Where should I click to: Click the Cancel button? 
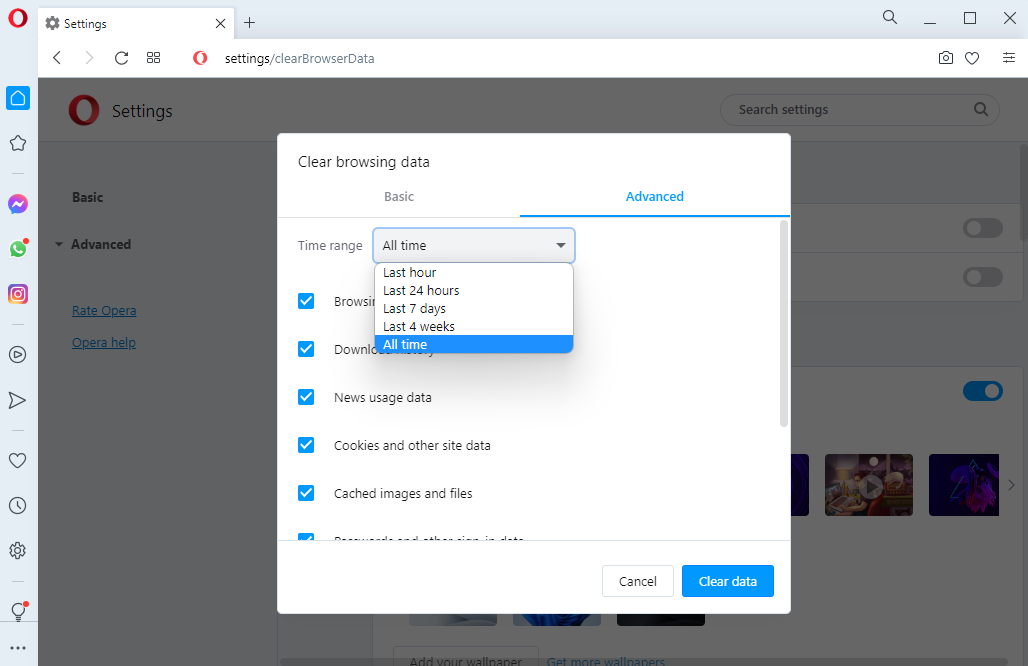(x=637, y=581)
